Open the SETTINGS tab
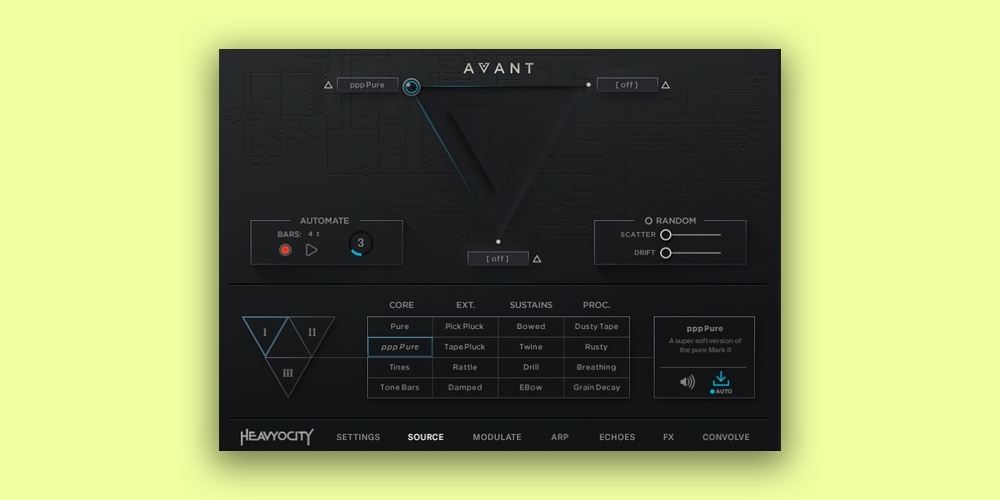The width and height of the screenshot is (1000, 500). [358, 437]
